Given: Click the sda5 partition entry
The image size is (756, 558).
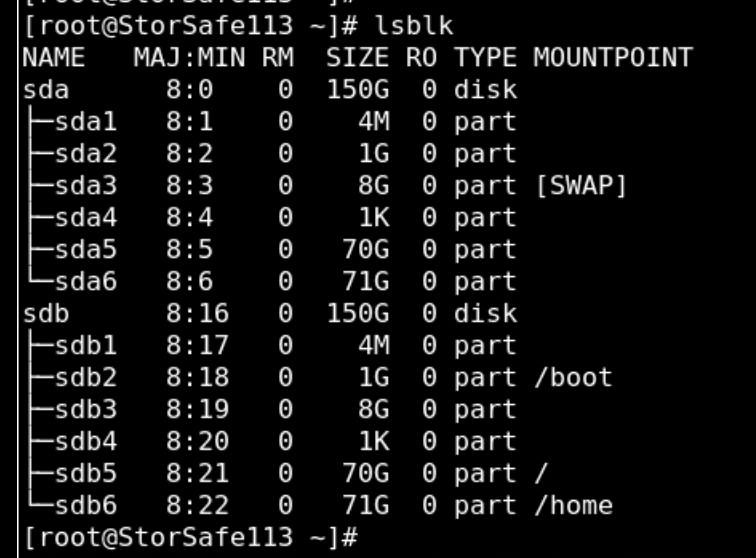Looking at the screenshot, I should click(86, 249).
